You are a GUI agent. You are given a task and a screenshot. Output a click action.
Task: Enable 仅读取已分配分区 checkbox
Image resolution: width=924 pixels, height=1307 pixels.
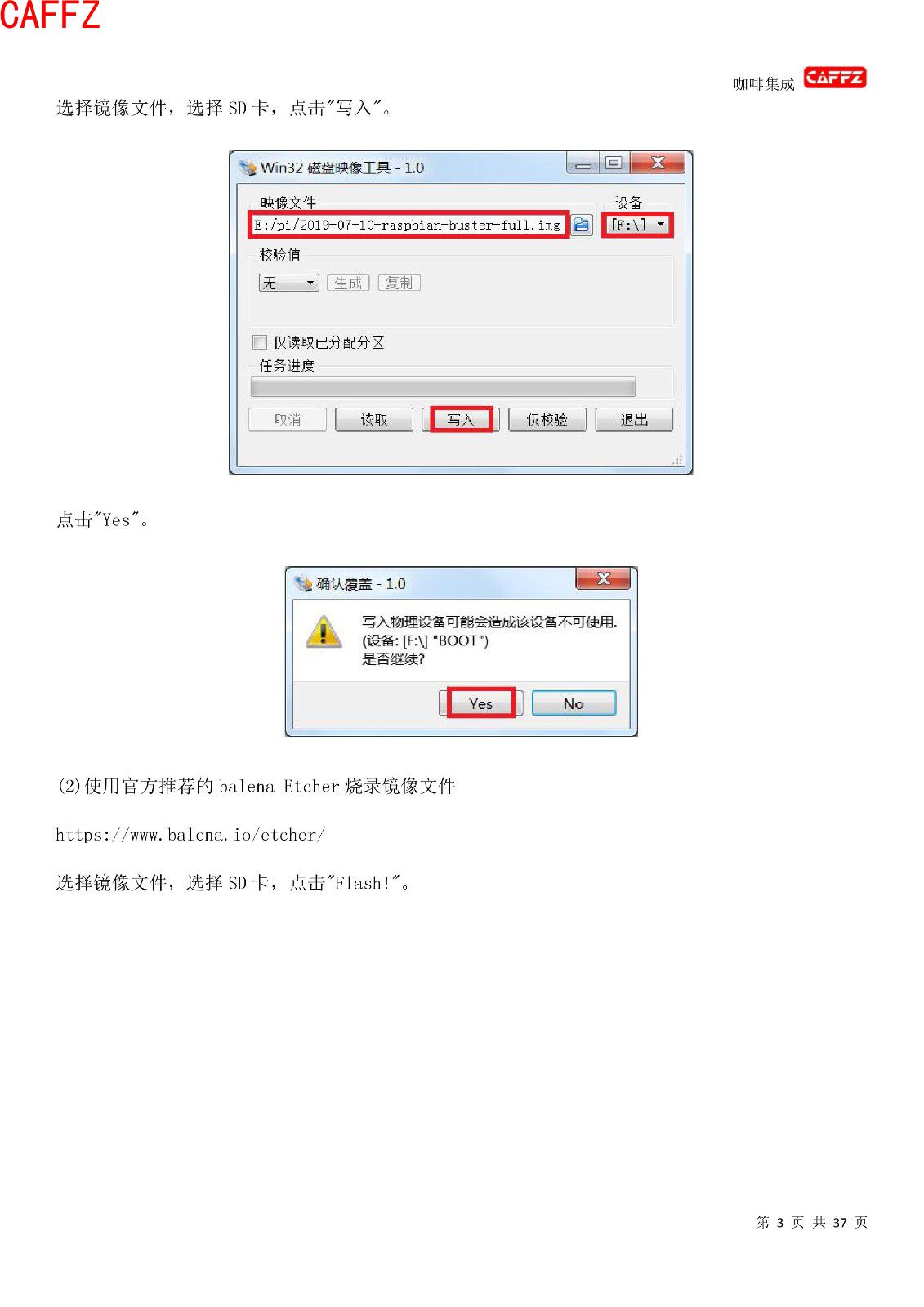[x=260, y=342]
